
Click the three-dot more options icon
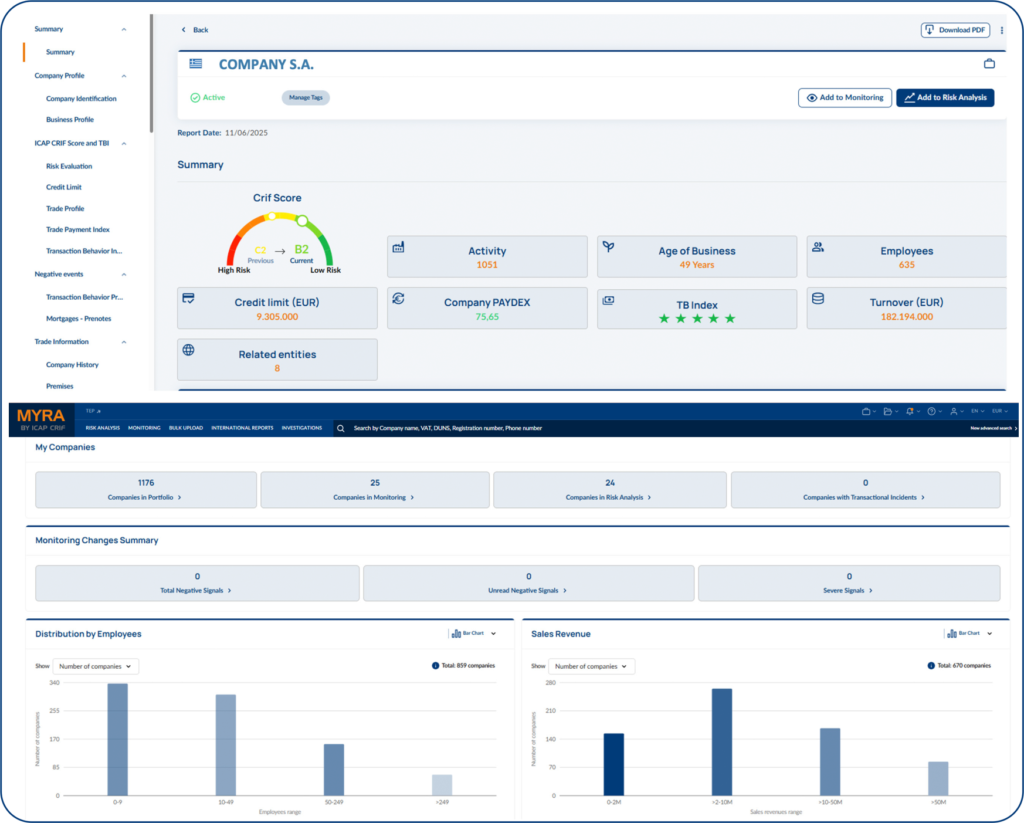point(1002,30)
